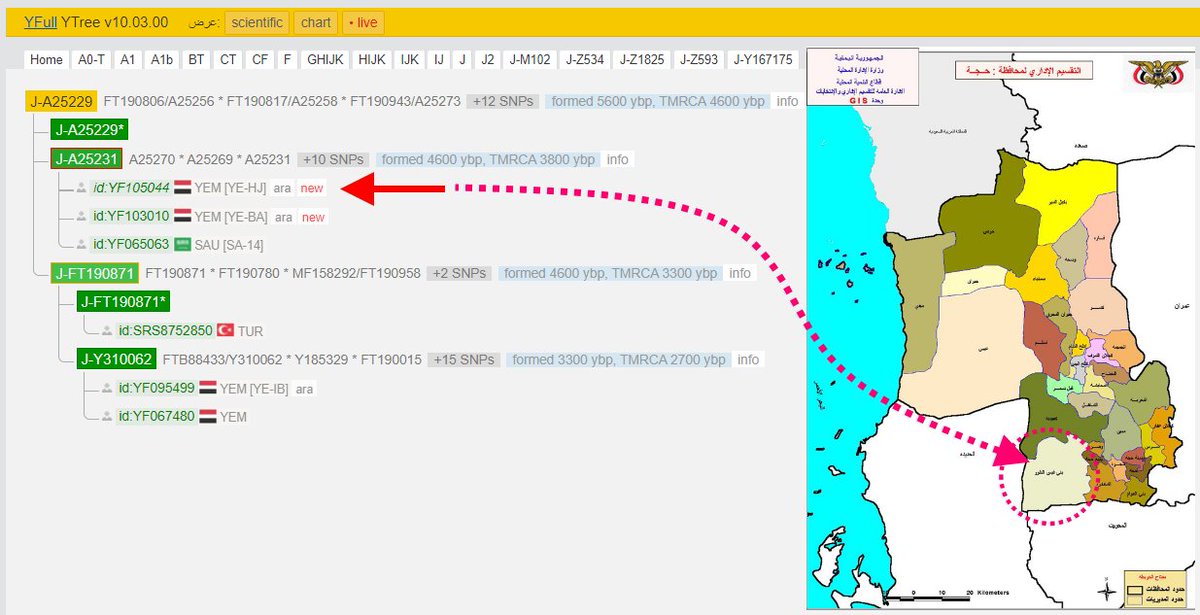Open sample id:SRS8752850
1200x615 pixels.
tap(165, 331)
